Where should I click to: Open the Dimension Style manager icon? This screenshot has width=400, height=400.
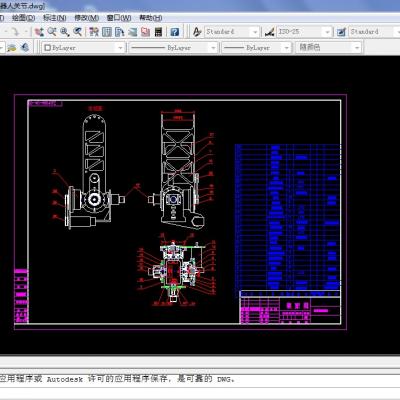(269, 32)
